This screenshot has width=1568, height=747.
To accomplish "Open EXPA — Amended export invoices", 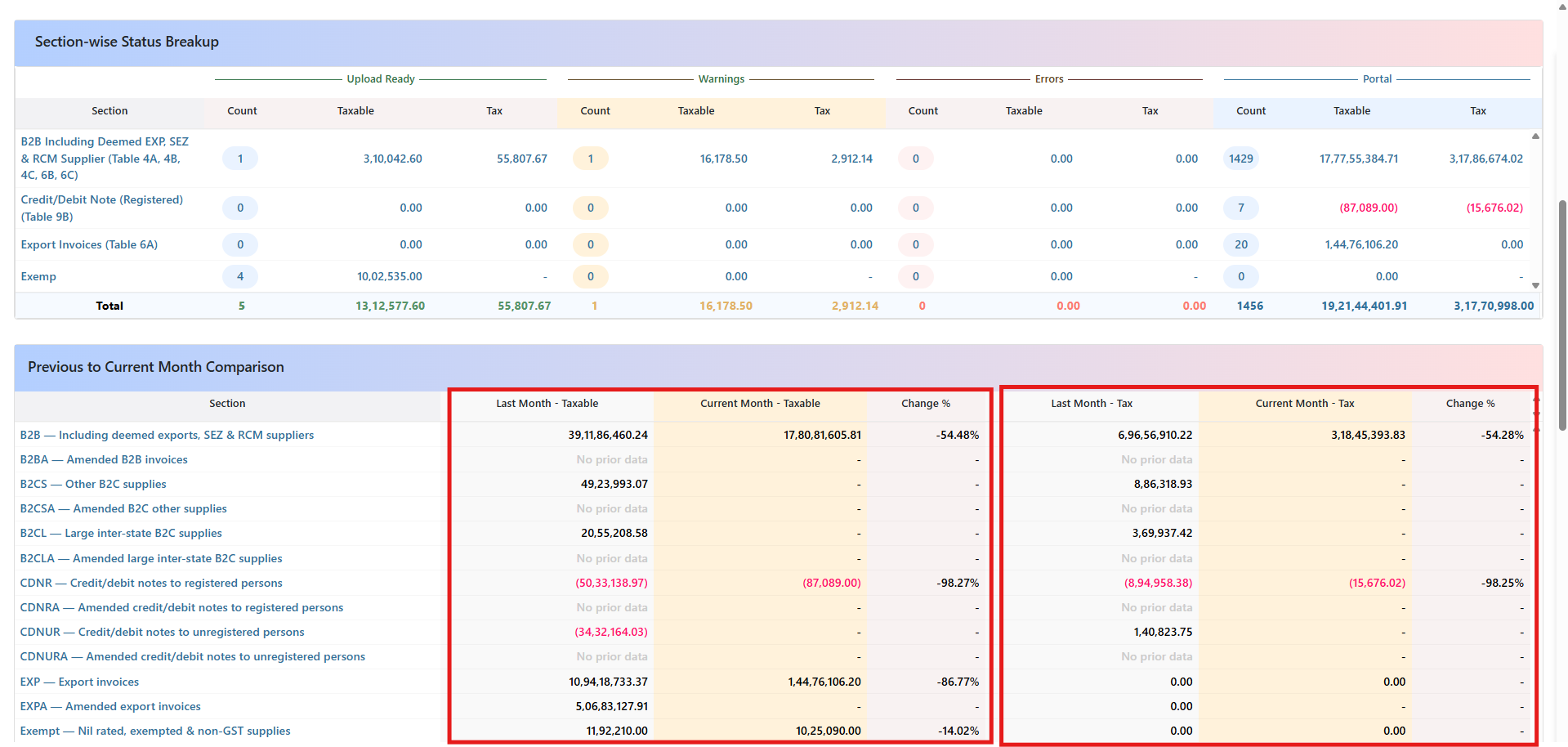I will coord(110,706).
